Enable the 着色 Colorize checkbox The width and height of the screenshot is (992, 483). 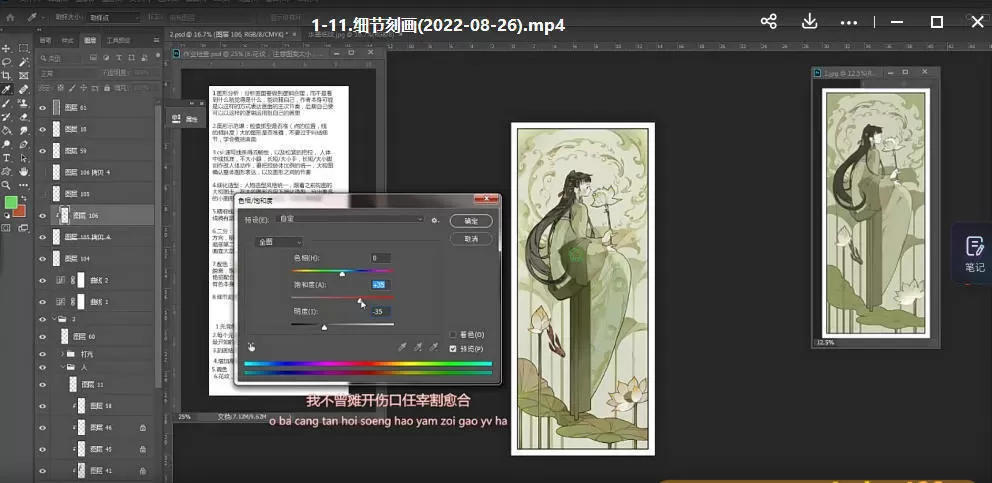(453, 335)
